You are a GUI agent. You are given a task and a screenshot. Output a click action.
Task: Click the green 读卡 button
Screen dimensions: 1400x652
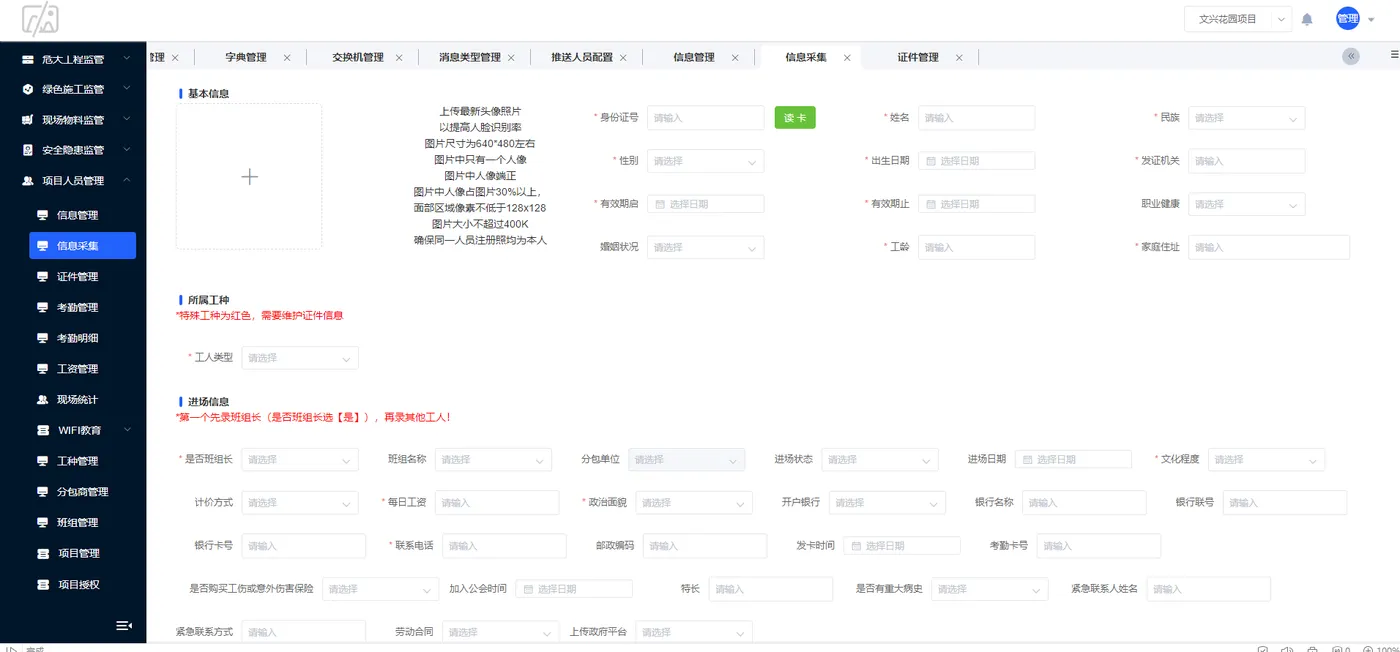click(x=794, y=117)
